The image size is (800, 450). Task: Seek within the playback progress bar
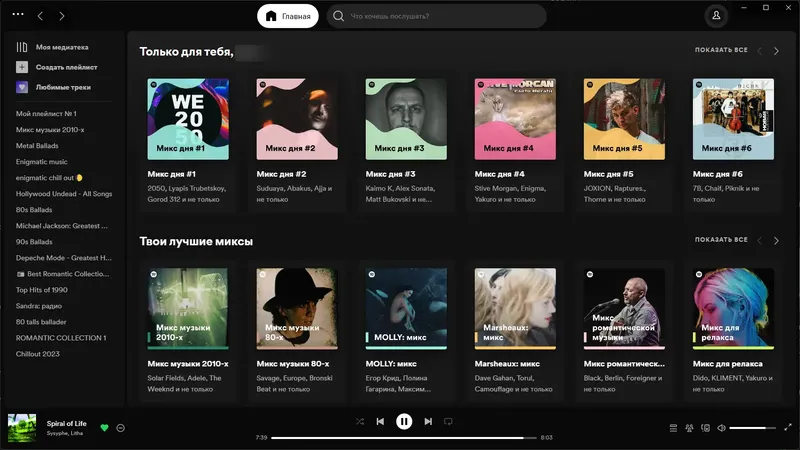click(x=404, y=438)
